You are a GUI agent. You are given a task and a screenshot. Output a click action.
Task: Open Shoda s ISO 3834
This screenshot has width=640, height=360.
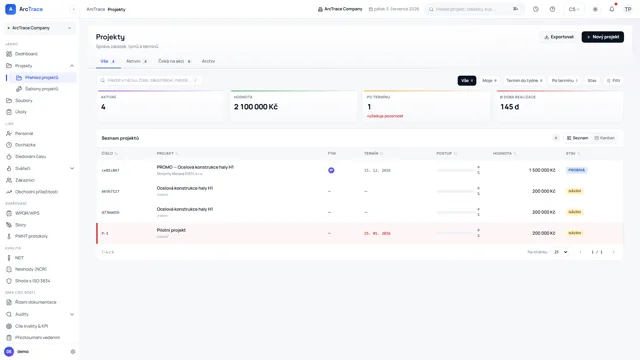(32, 281)
